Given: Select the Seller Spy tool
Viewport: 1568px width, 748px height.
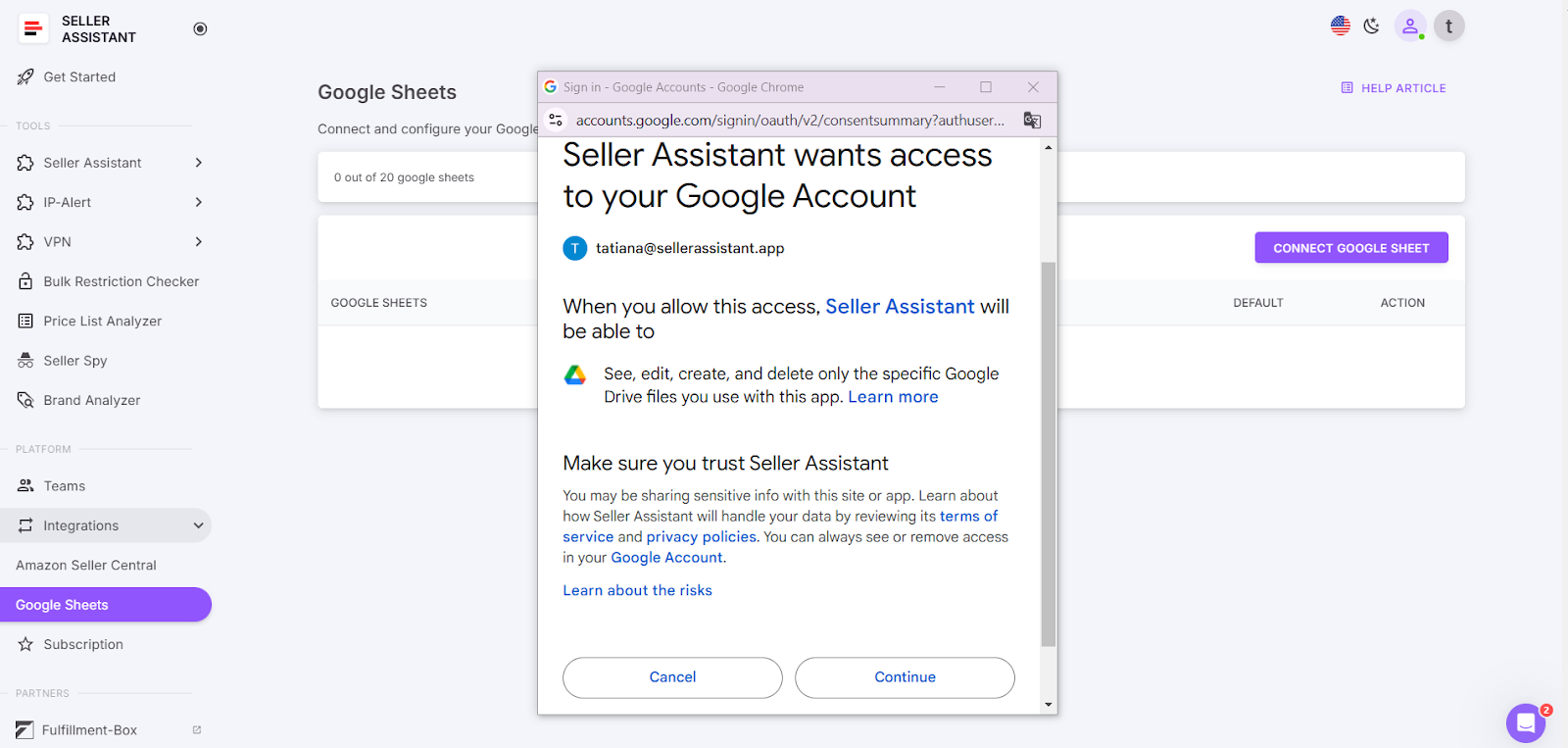Looking at the screenshot, I should coord(74,360).
